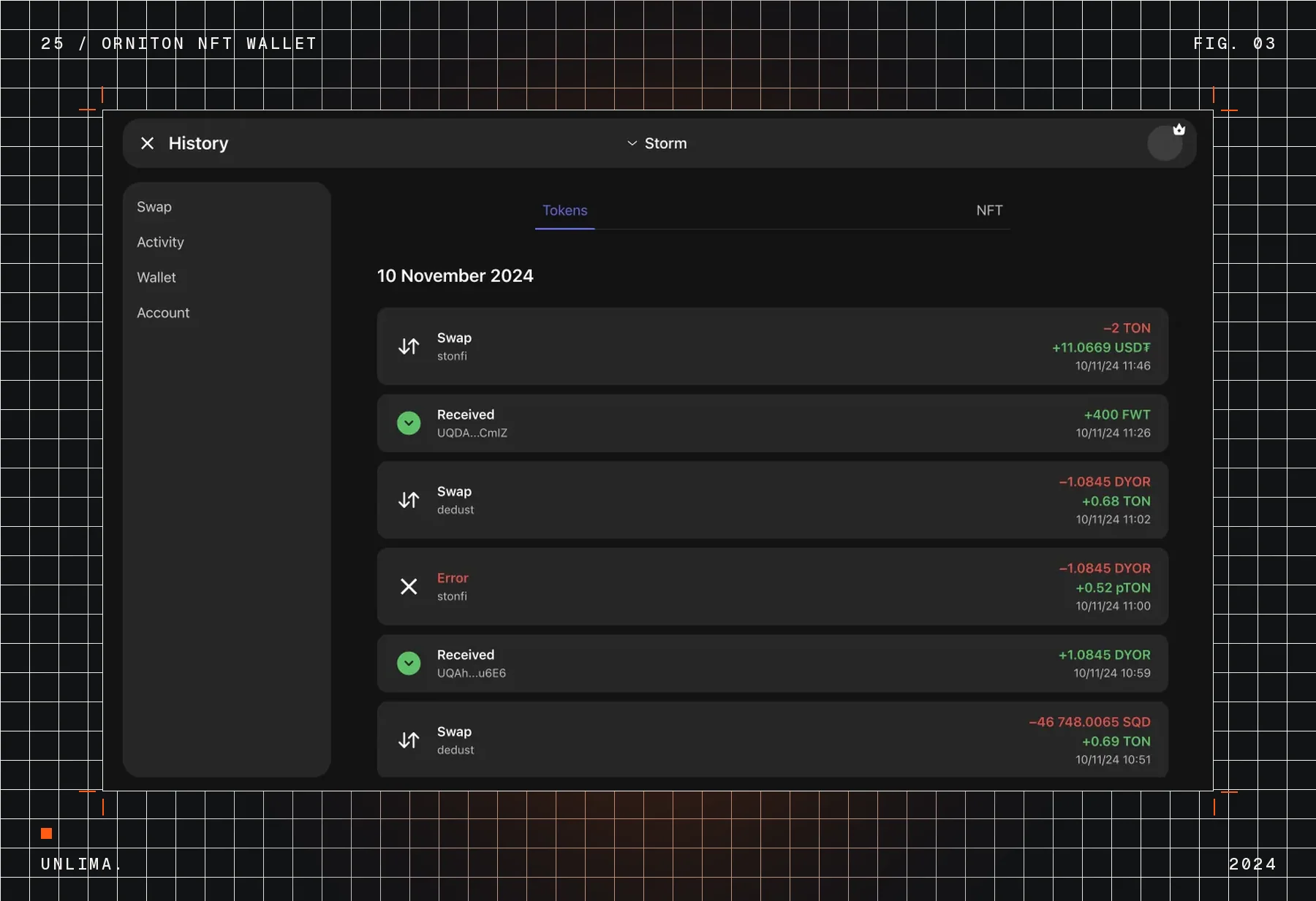Click the address UQAh...u6E6

472,673
